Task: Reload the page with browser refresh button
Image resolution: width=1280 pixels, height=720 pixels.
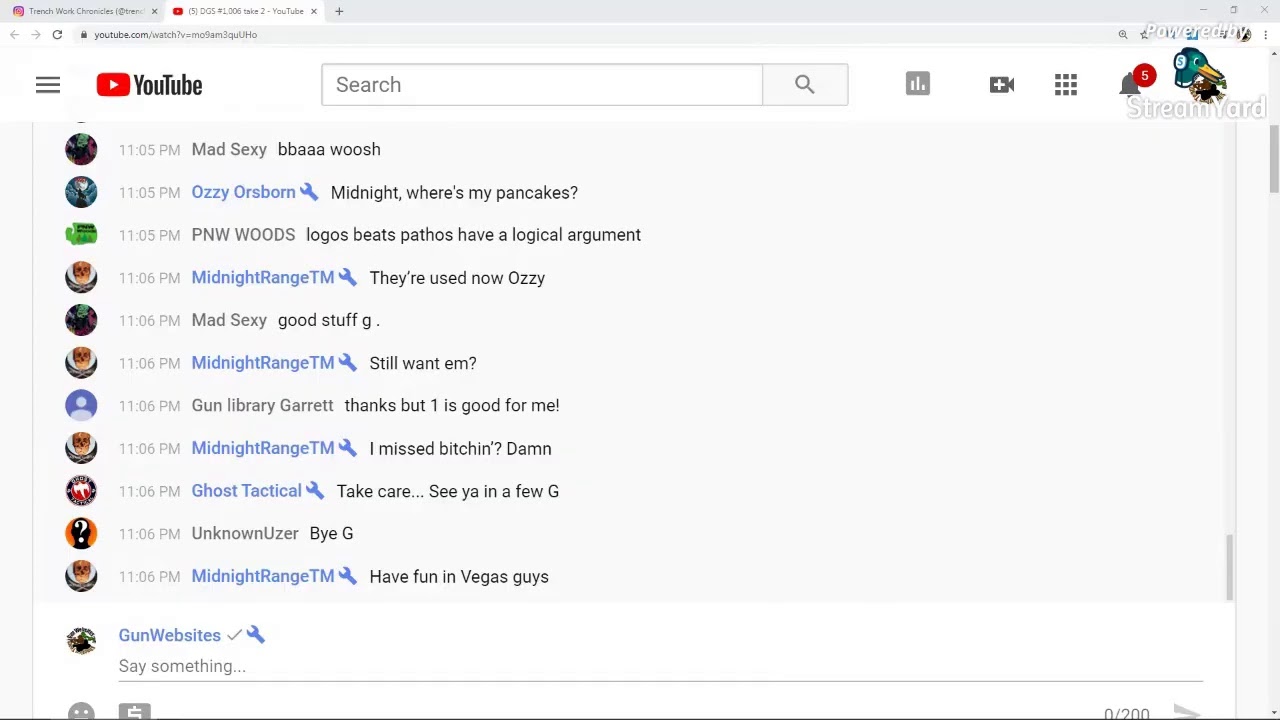Action: (x=57, y=35)
